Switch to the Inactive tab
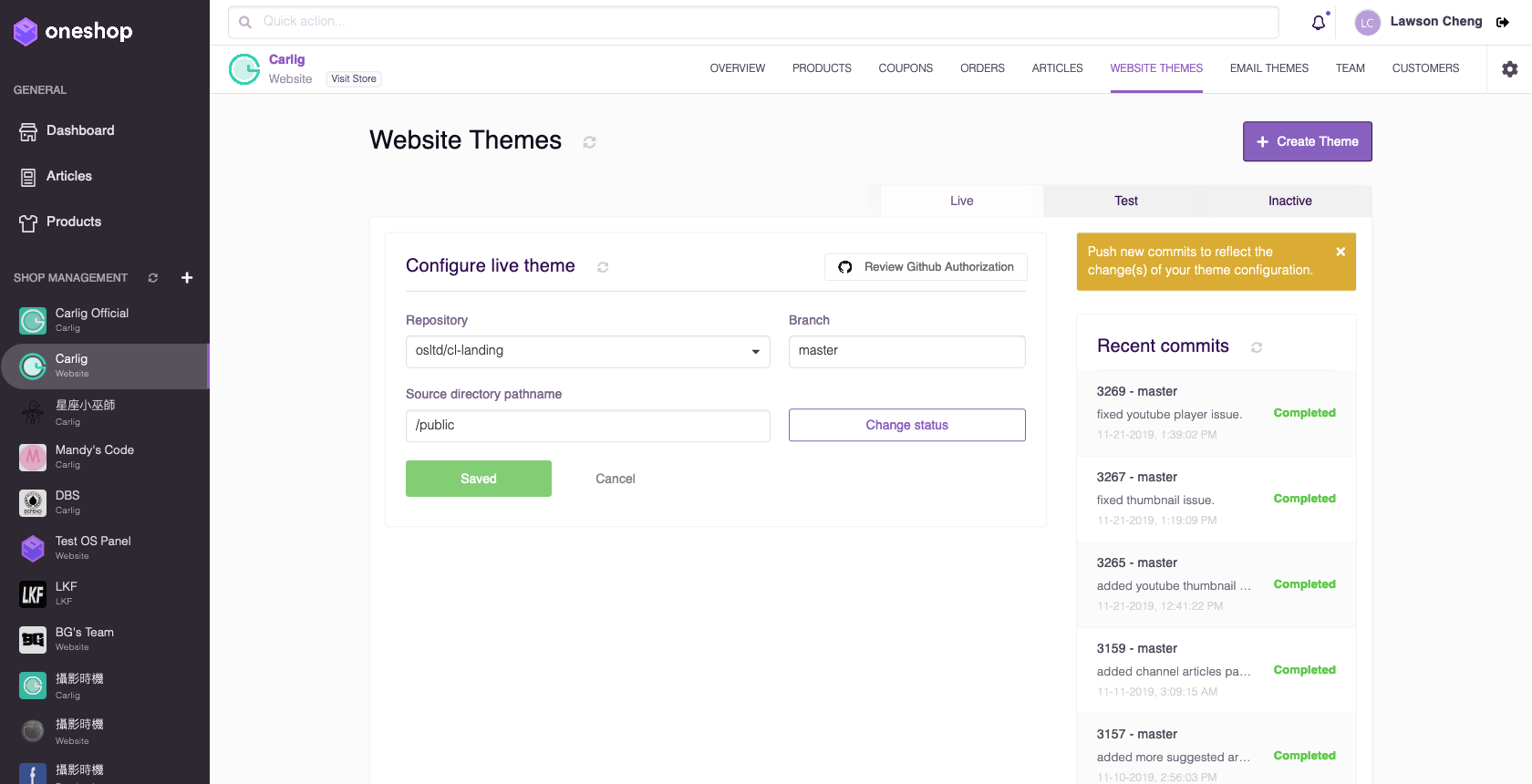The height and width of the screenshot is (784, 1532). (1290, 201)
